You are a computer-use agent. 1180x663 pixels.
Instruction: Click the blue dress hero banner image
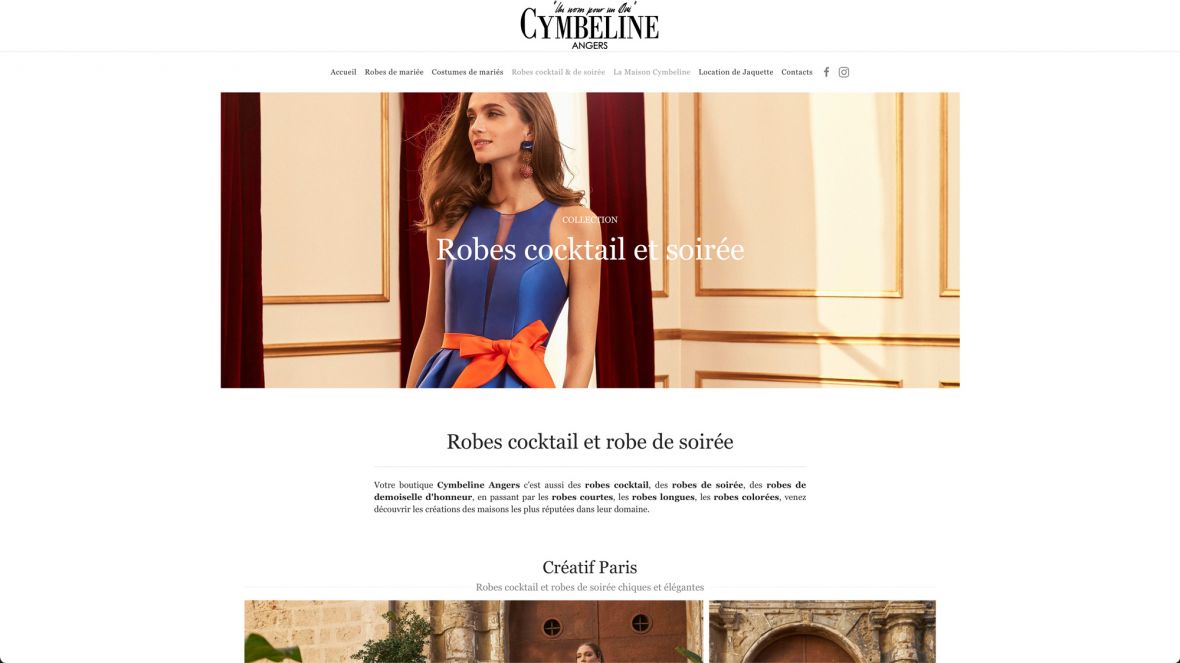(x=590, y=240)
